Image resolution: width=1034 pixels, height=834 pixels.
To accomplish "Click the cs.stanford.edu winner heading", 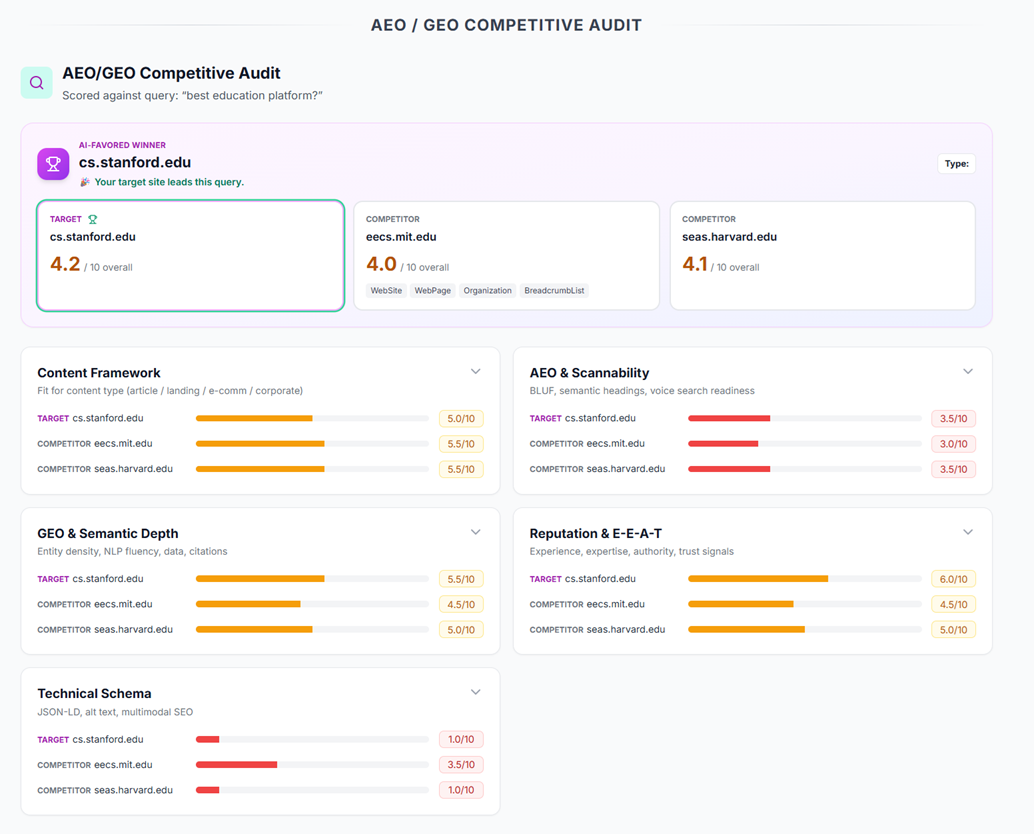I will [x=135, y=162].
